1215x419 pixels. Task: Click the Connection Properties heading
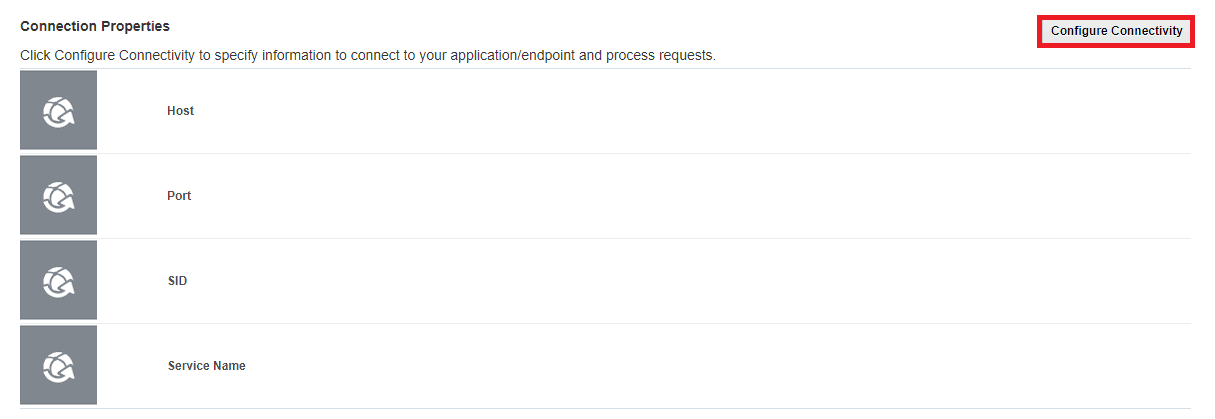pos(95,26)
